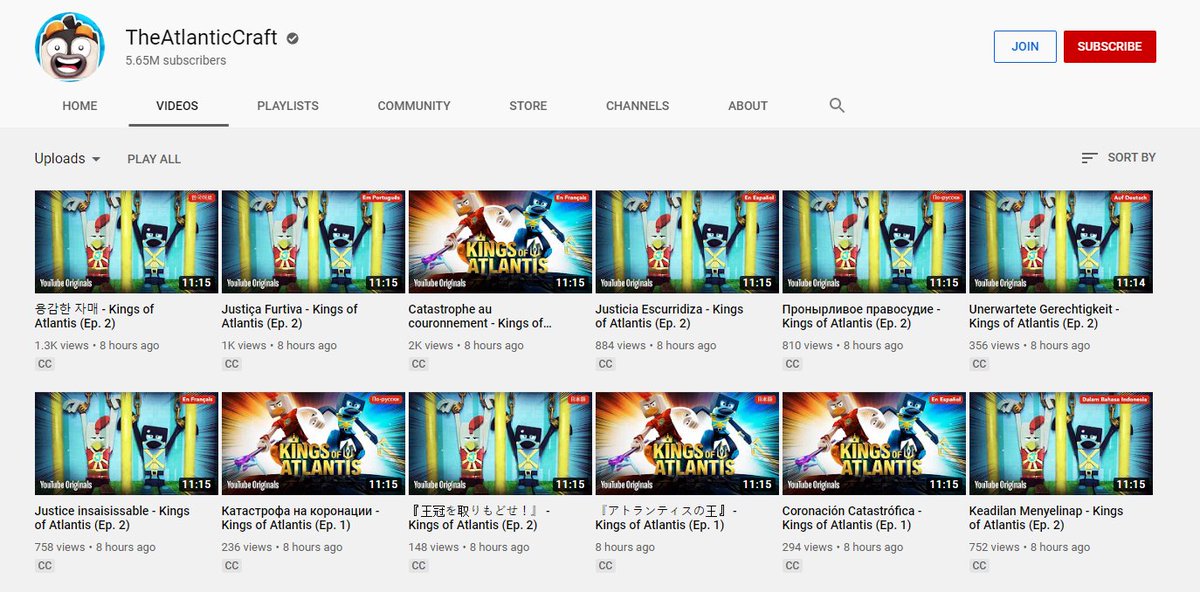Open Unerwartete Gerechtigkeit video title
The width and height of the screenshot is (1200, 592).
(x=1044, y=316)
